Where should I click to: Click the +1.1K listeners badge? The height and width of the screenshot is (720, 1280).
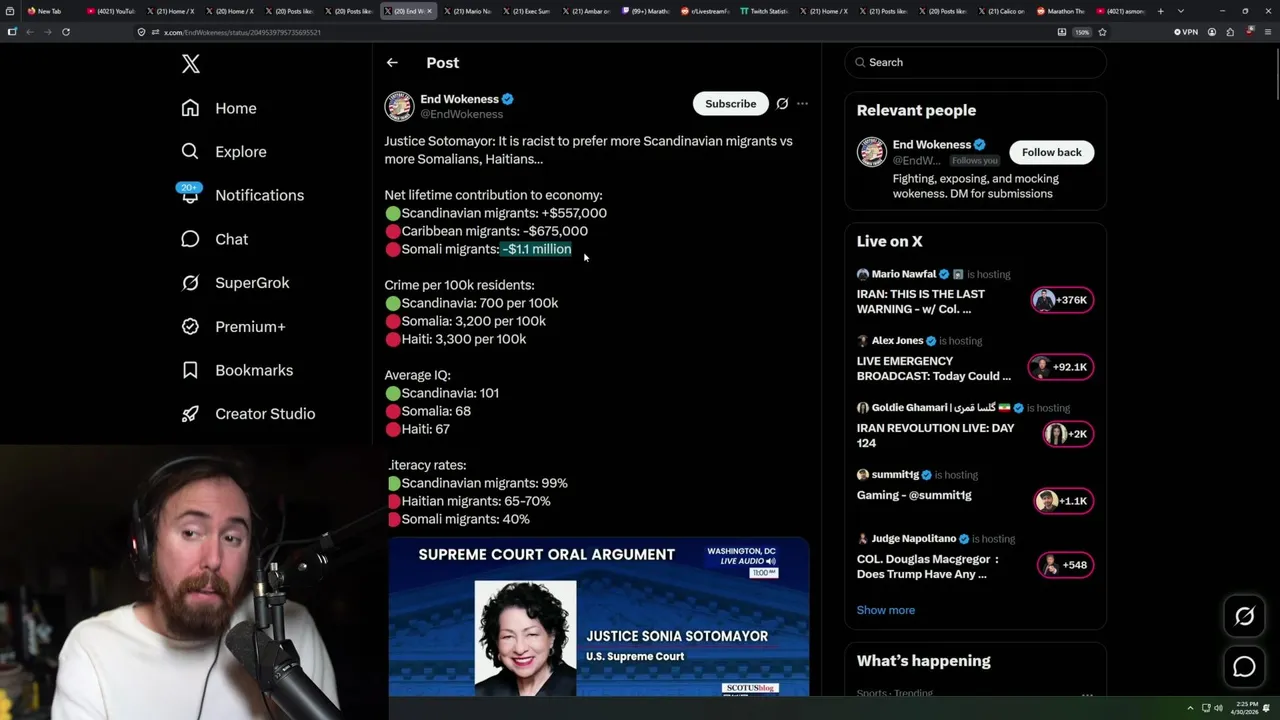click(x=1062, y=501)
